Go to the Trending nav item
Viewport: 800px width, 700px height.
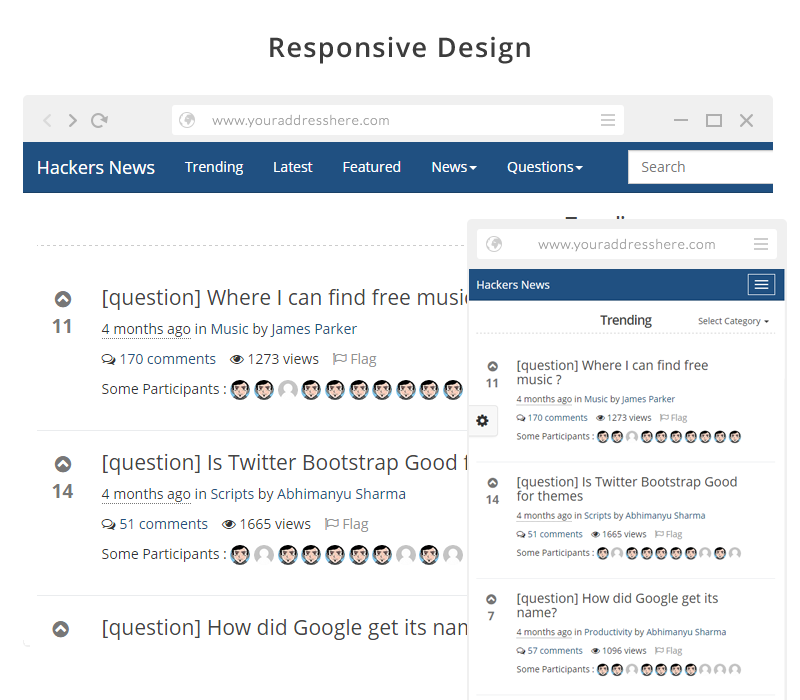[214, 167]
